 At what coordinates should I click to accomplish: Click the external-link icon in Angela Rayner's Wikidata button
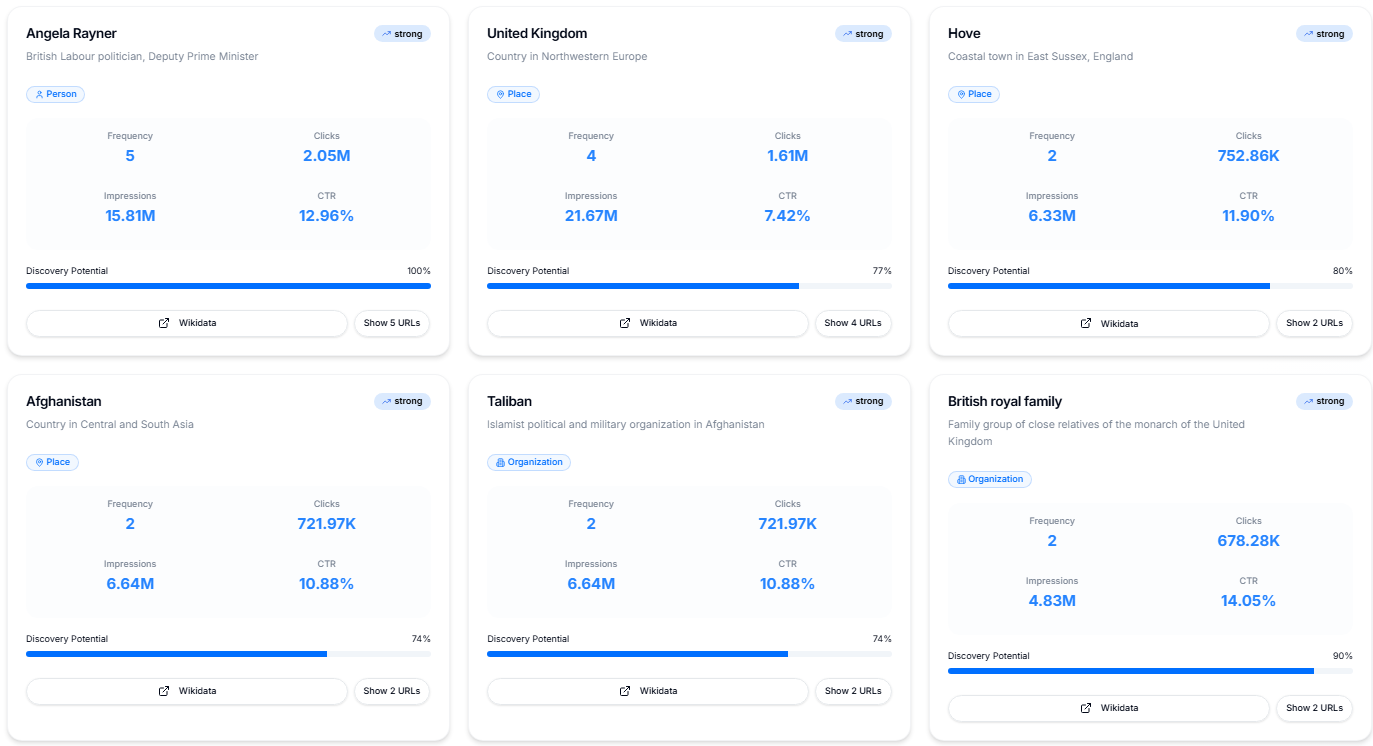(162, 323)
